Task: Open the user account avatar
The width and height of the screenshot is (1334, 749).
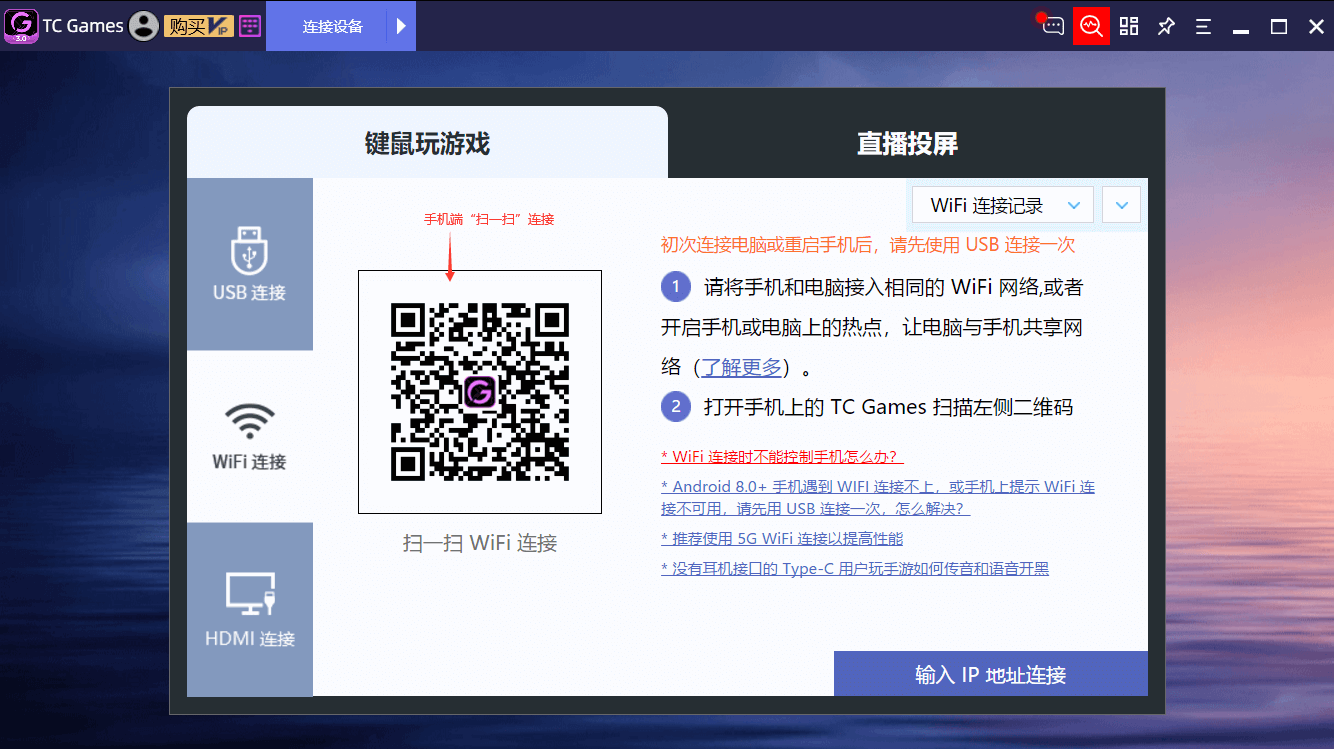Action: click(145, 26)
